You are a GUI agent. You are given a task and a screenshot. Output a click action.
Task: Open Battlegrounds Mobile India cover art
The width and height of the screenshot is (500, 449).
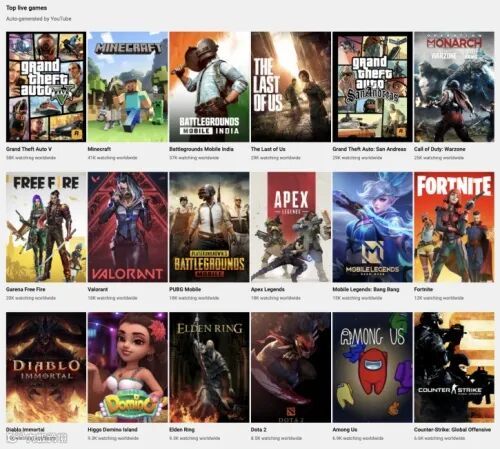(x=209, y=87)
